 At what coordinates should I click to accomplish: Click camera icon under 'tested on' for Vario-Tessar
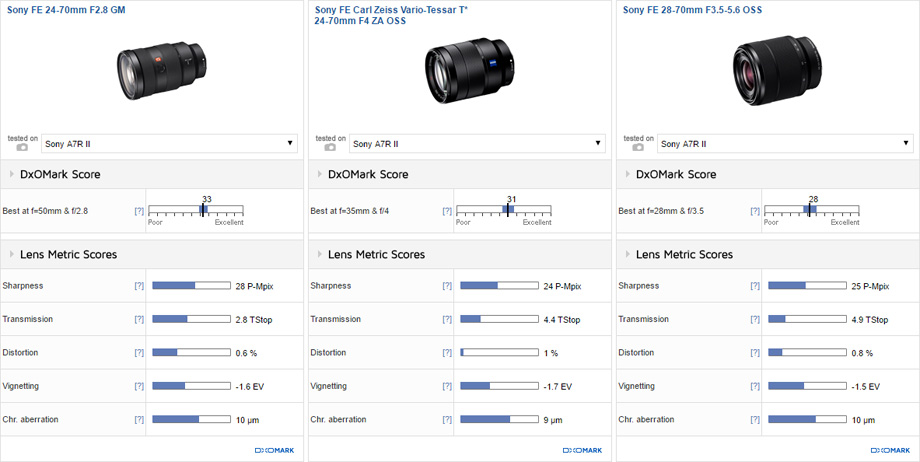330,147
